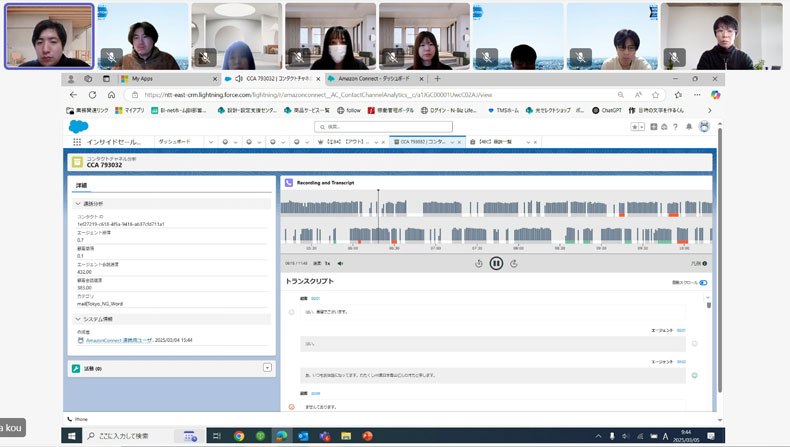
Task: Go to the browser home page
Action: (x=111, y=95)
